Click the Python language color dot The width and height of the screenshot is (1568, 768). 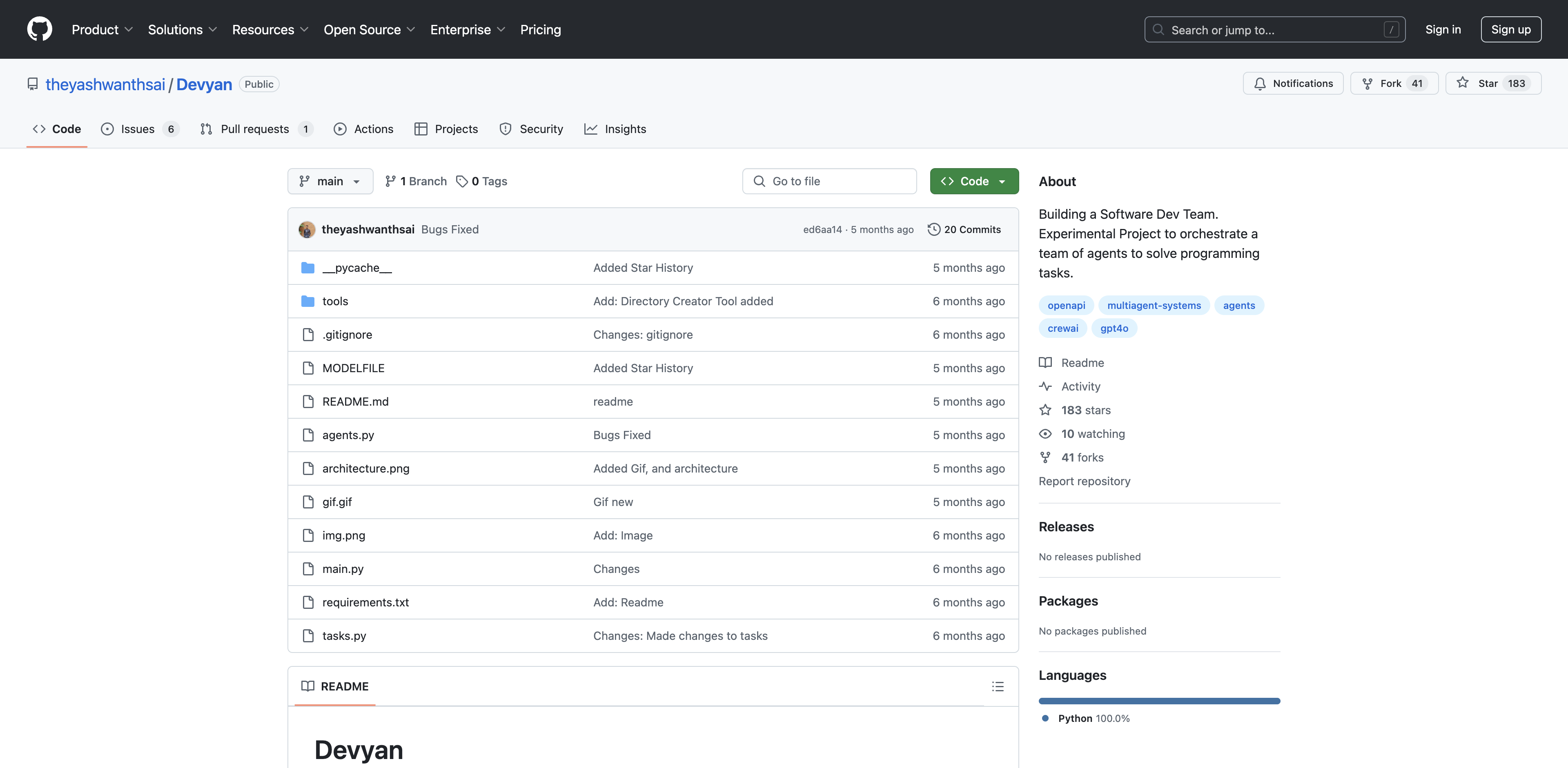pyautogui.click(x=1045, y=718)
